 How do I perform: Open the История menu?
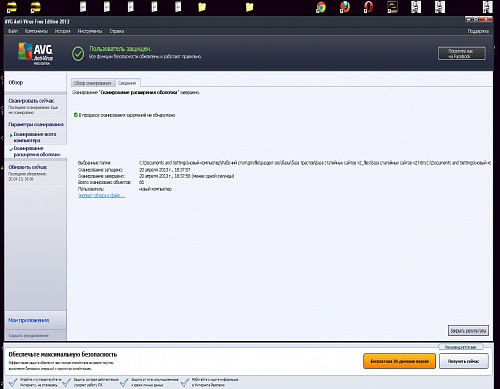coord(62,31)
